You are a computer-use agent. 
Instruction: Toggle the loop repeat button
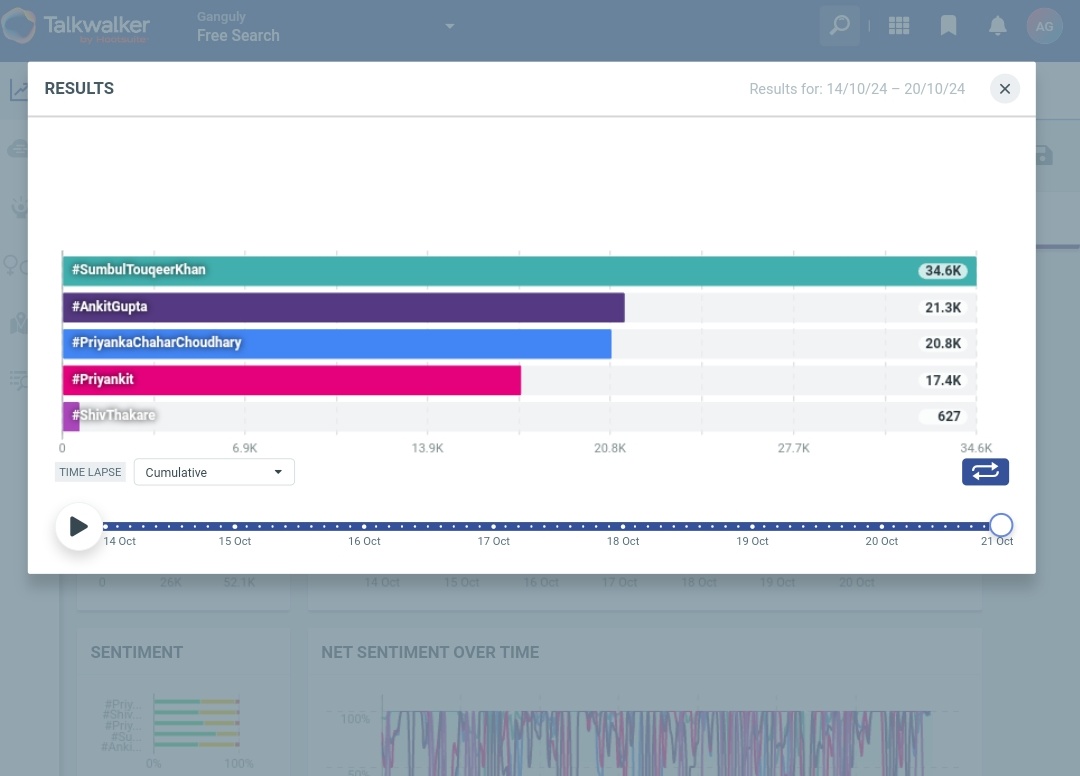985,472
